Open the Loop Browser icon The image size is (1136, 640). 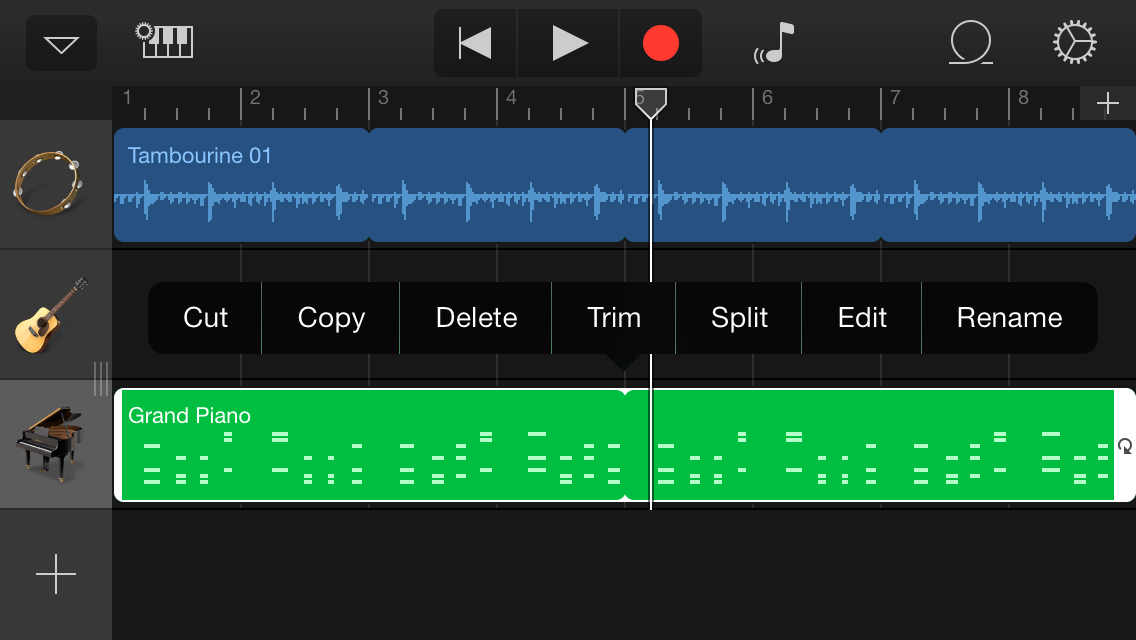[x=970, y=43]
